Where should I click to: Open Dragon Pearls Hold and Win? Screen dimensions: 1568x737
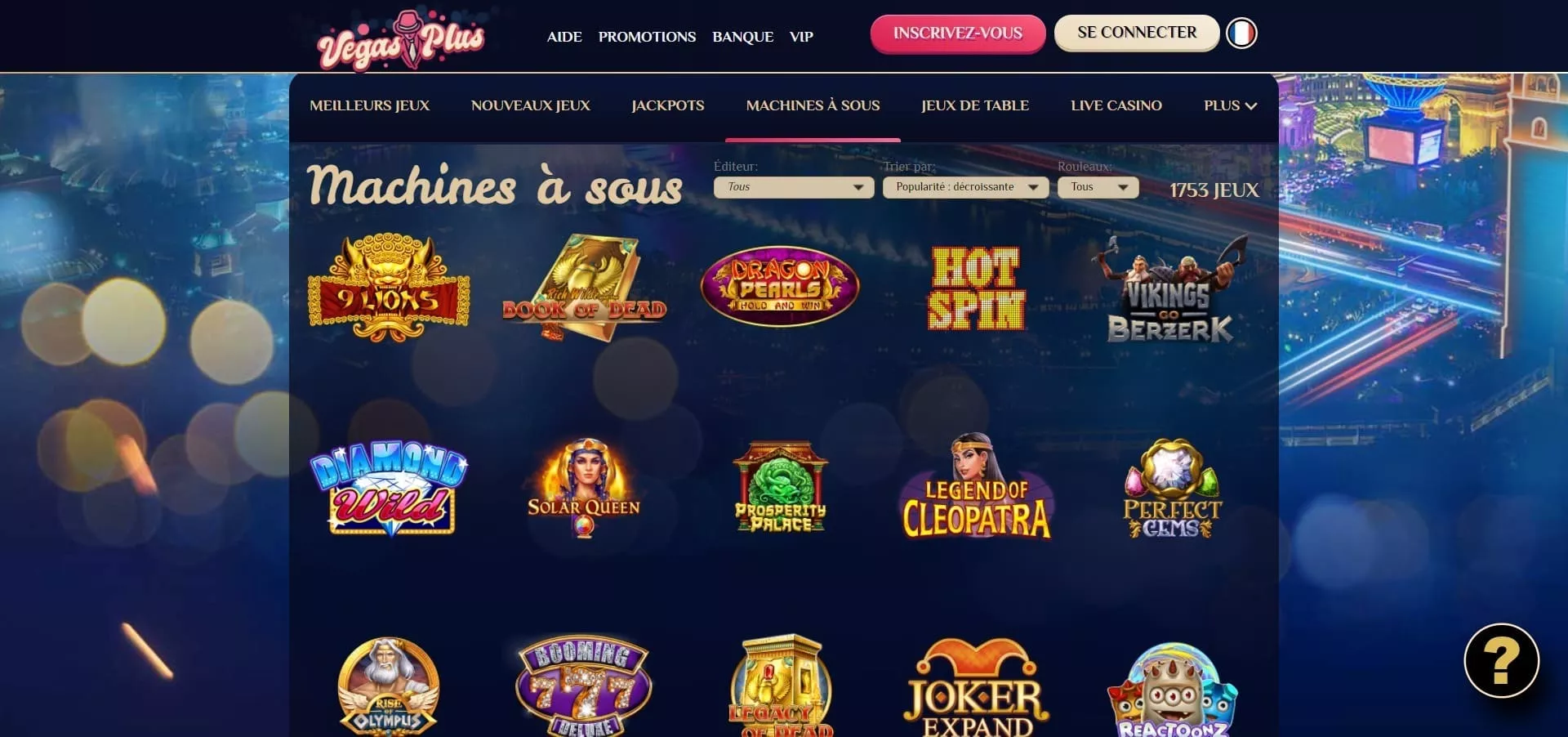[x=780, y=287]
